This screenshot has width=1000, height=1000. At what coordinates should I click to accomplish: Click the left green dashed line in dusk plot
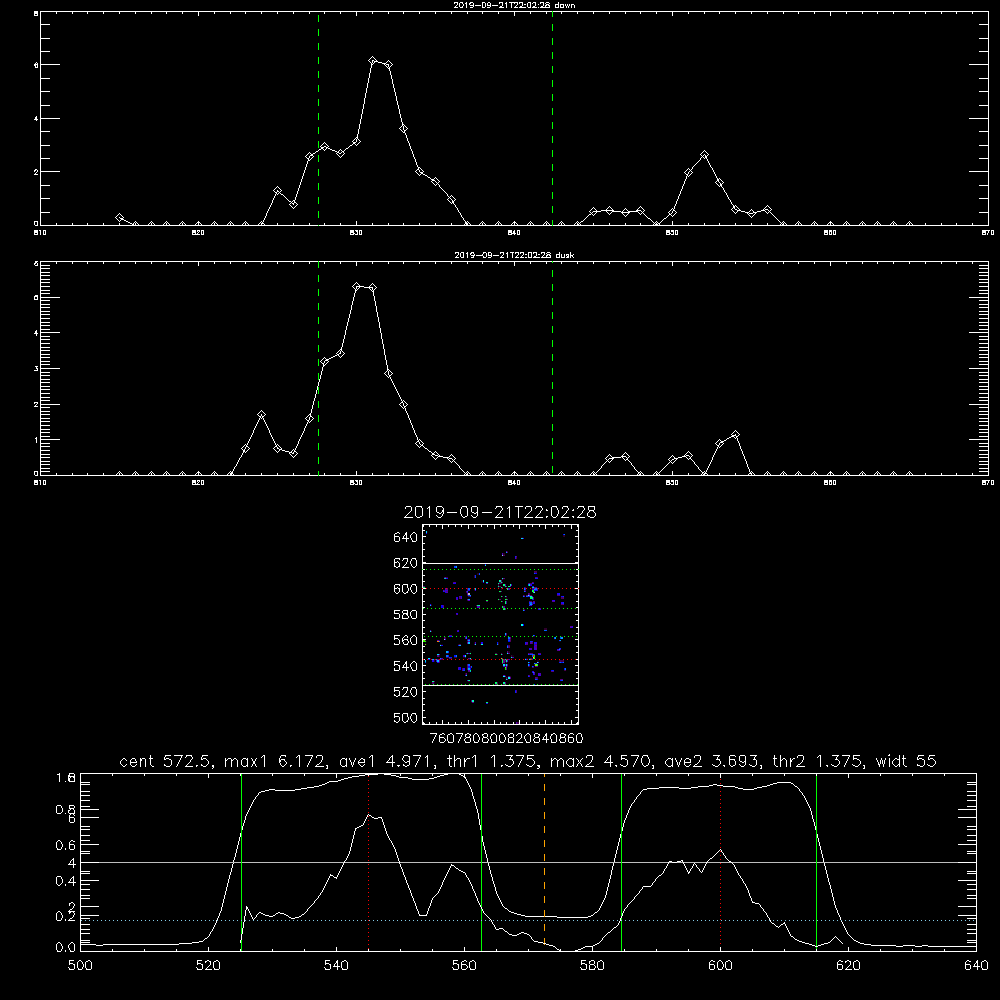click(318, 368)
